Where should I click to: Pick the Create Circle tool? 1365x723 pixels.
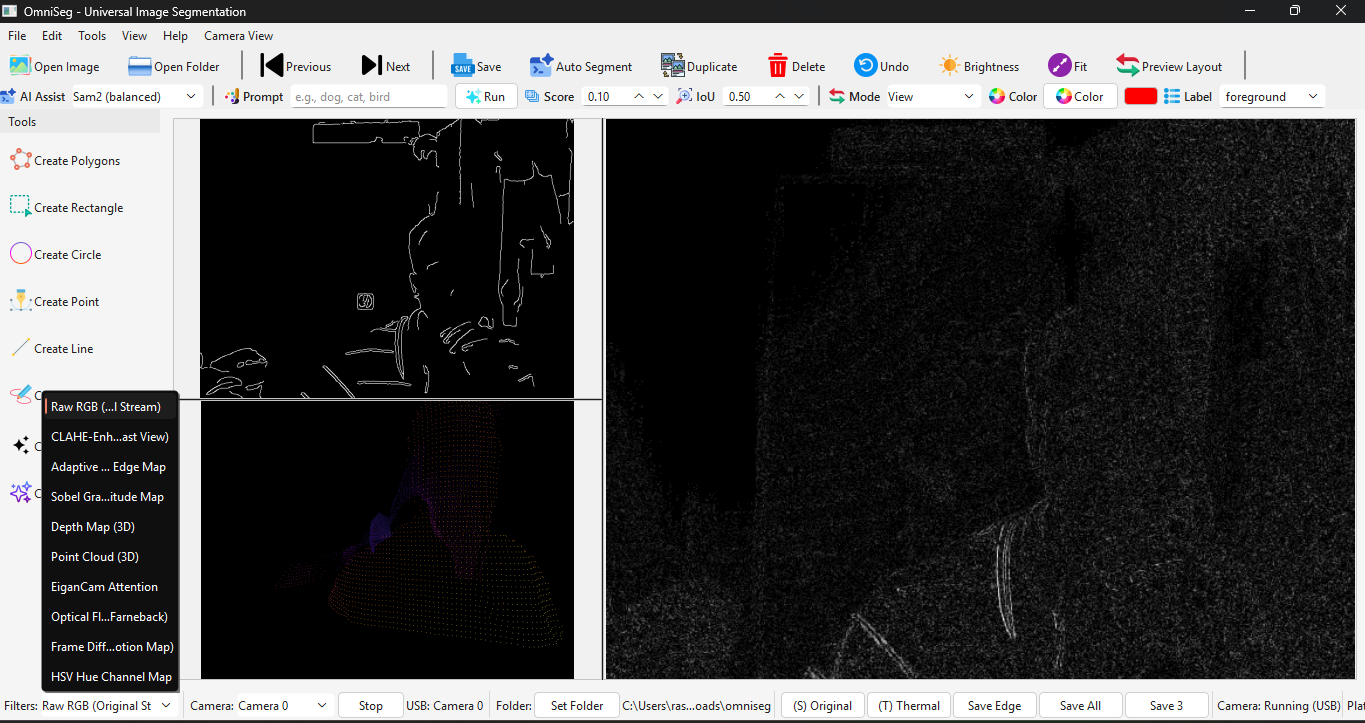pos(66,254)
